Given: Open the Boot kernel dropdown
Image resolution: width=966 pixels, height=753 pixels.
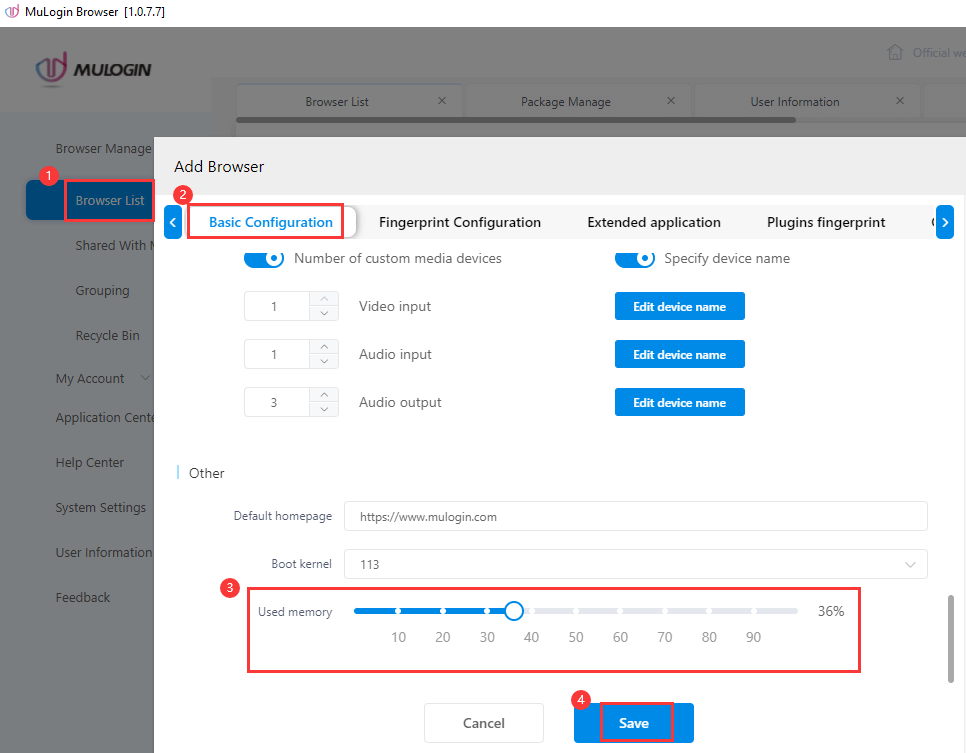Looking at the screenshot, I should click(635, 564).
